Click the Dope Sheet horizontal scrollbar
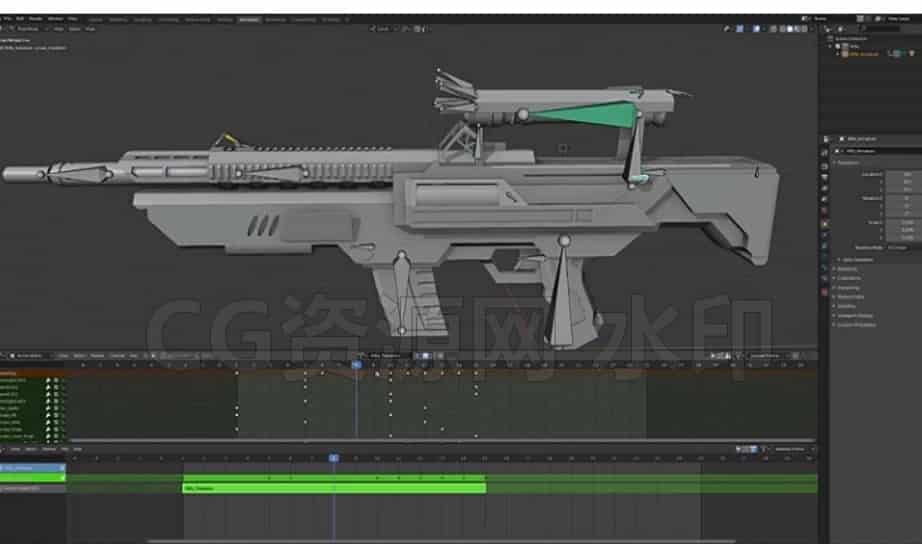 click(x=441, y=440)
